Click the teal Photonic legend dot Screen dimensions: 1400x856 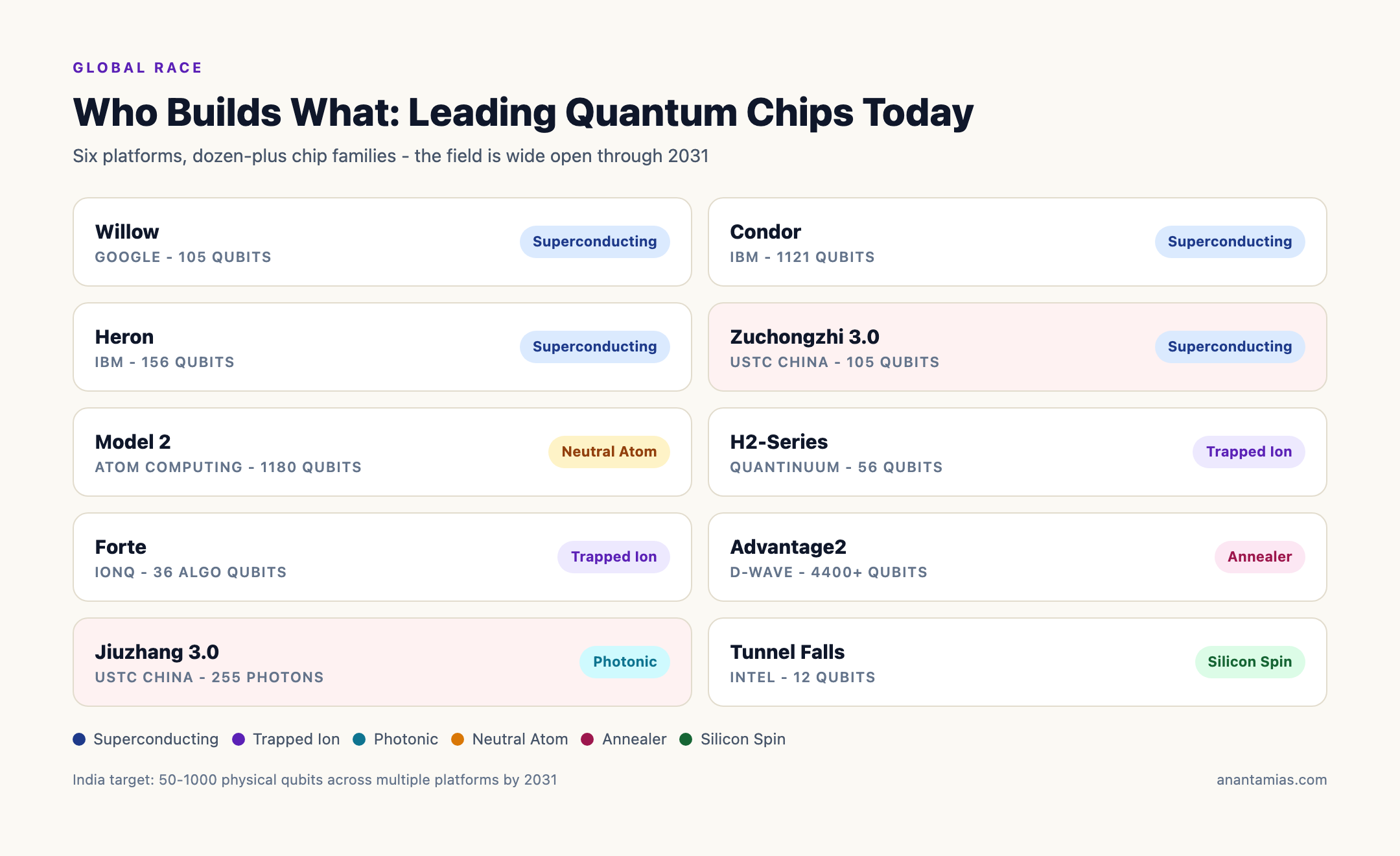click(x=359, y=739)
